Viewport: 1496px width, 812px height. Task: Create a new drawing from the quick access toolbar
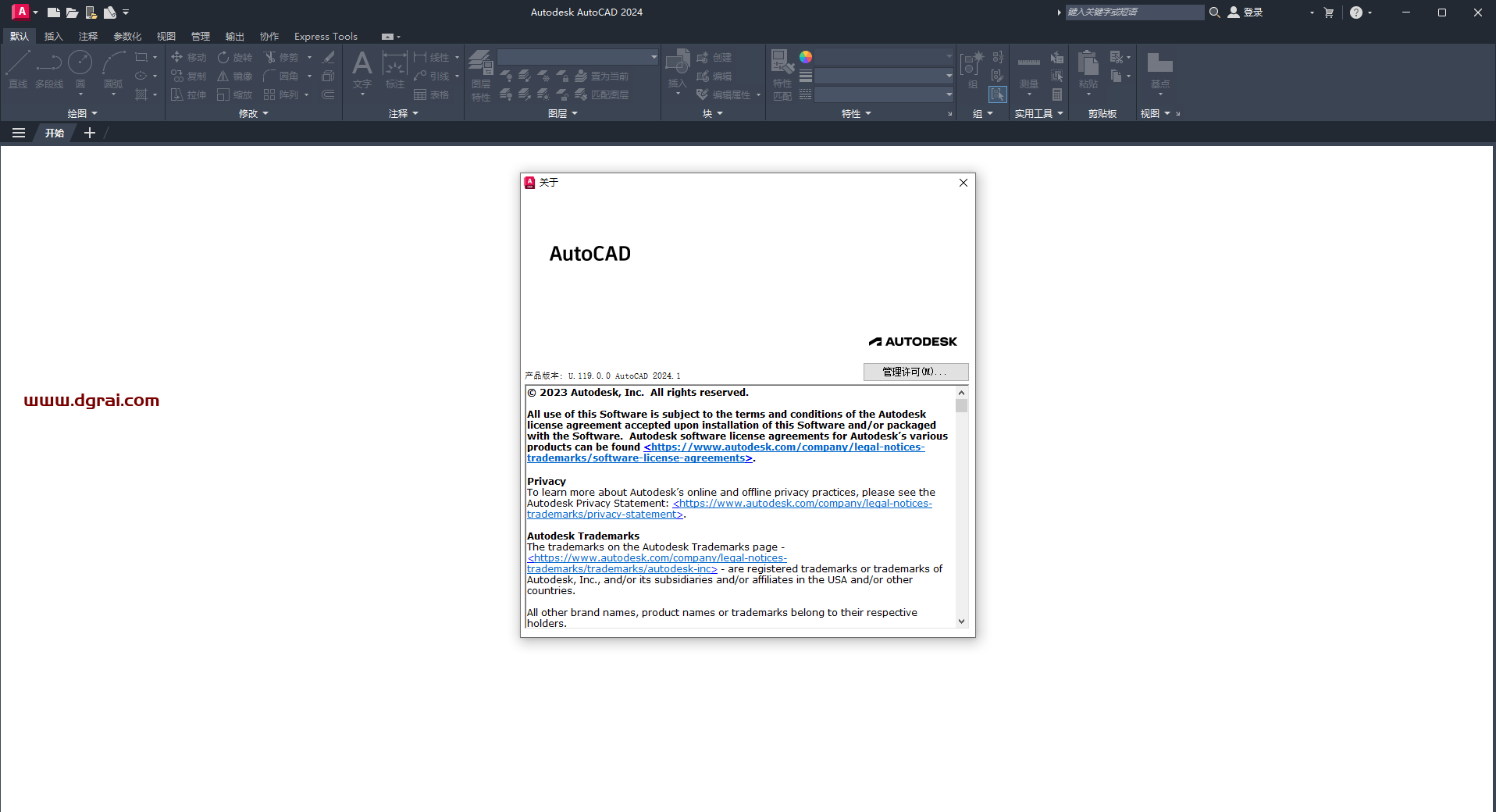coord(53,12)
